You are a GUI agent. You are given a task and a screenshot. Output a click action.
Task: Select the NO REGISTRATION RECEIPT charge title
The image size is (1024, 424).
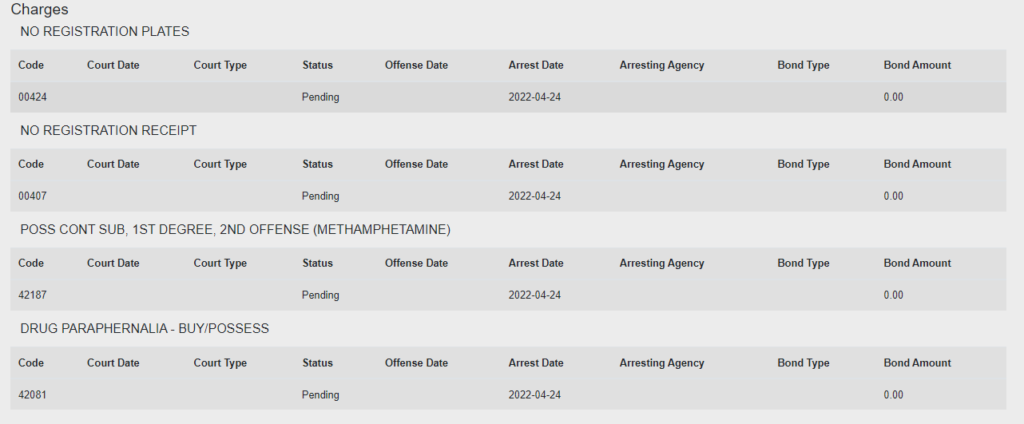point(108,131)
